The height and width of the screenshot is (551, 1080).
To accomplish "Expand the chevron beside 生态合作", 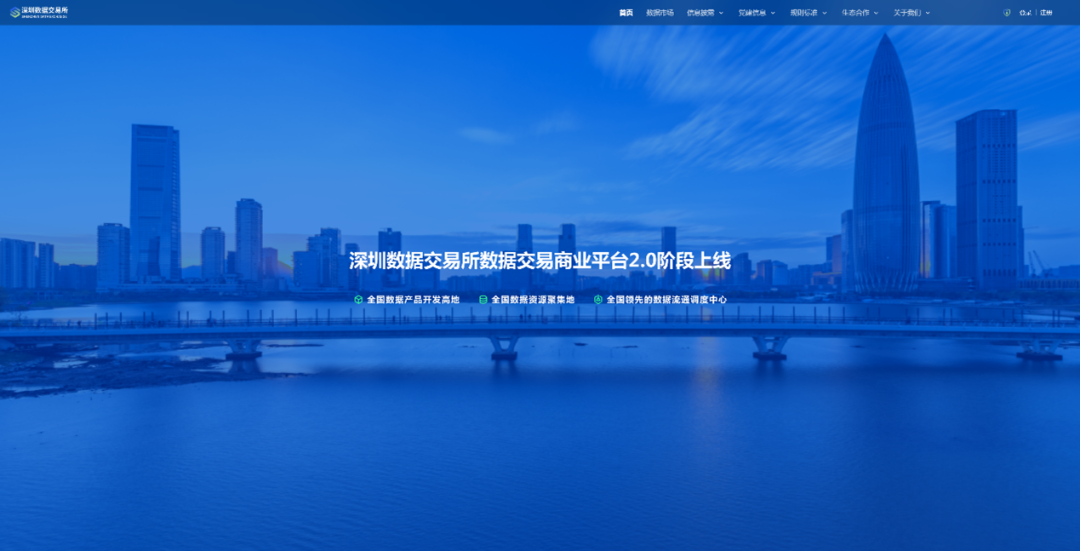I will point(876,12).
